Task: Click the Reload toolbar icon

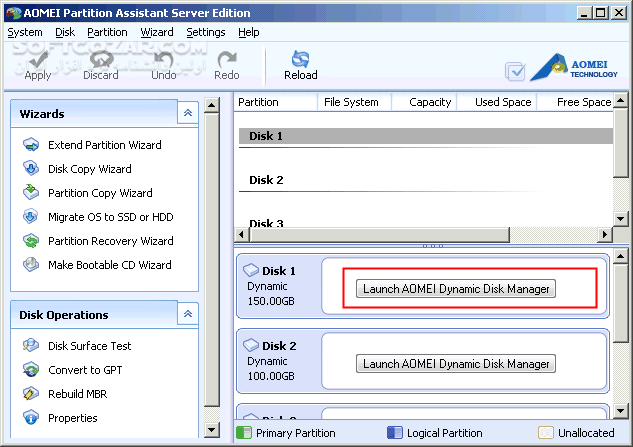Action: tap(300, 65)
